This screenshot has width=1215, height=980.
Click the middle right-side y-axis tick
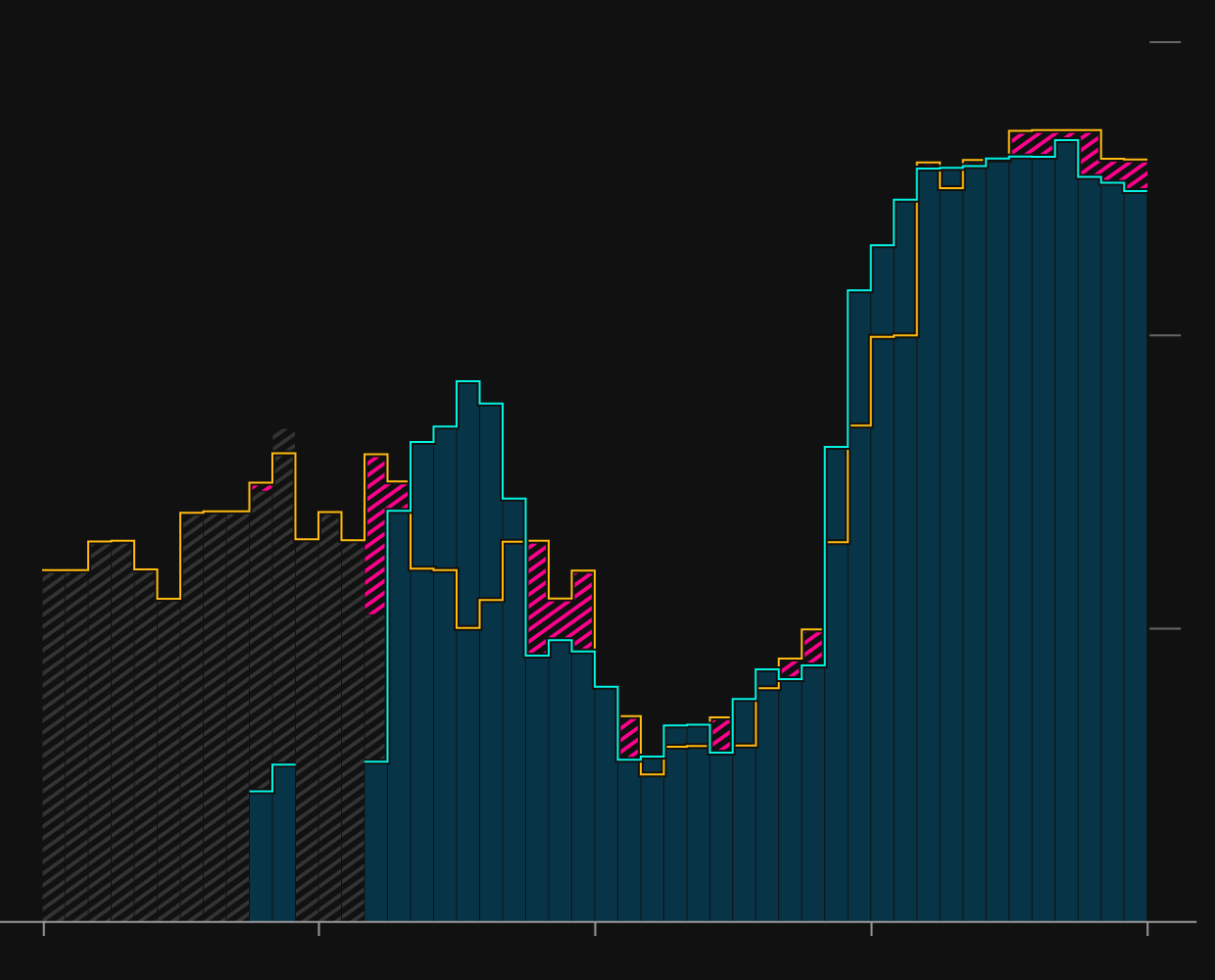1165,335
